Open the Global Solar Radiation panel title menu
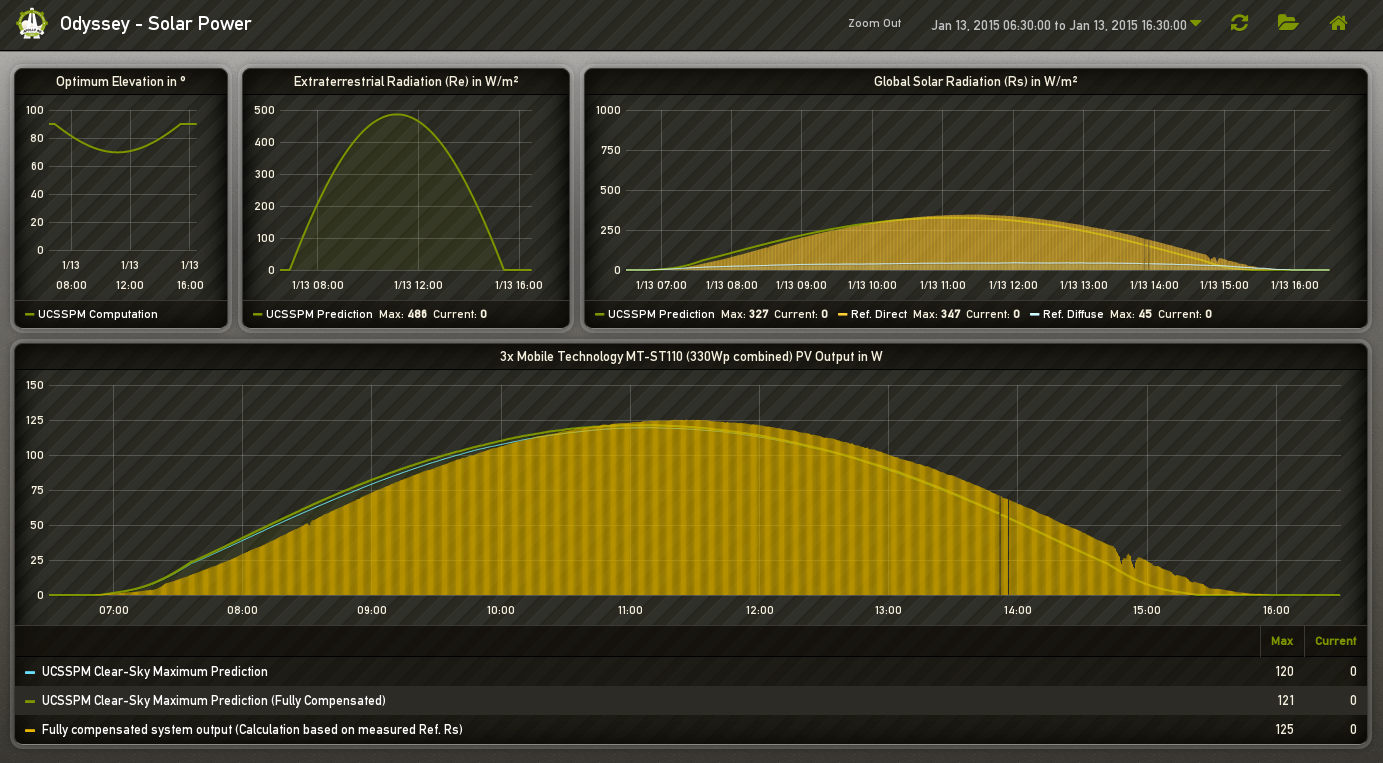The height and width of the screenshot is (763, 1383). pyautogui.click(x=975, y=82)
